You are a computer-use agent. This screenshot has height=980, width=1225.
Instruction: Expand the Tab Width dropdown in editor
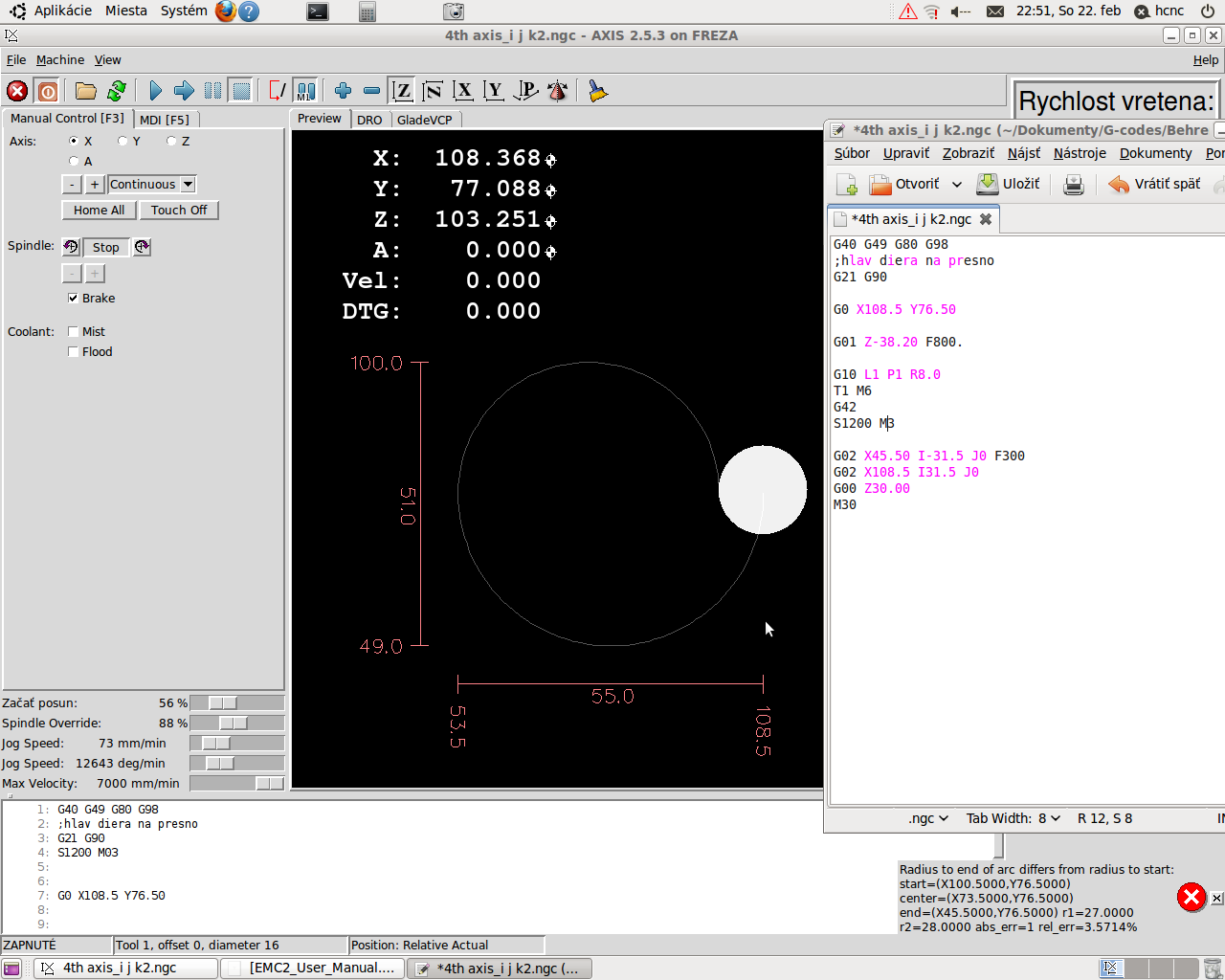[1013, 818]
